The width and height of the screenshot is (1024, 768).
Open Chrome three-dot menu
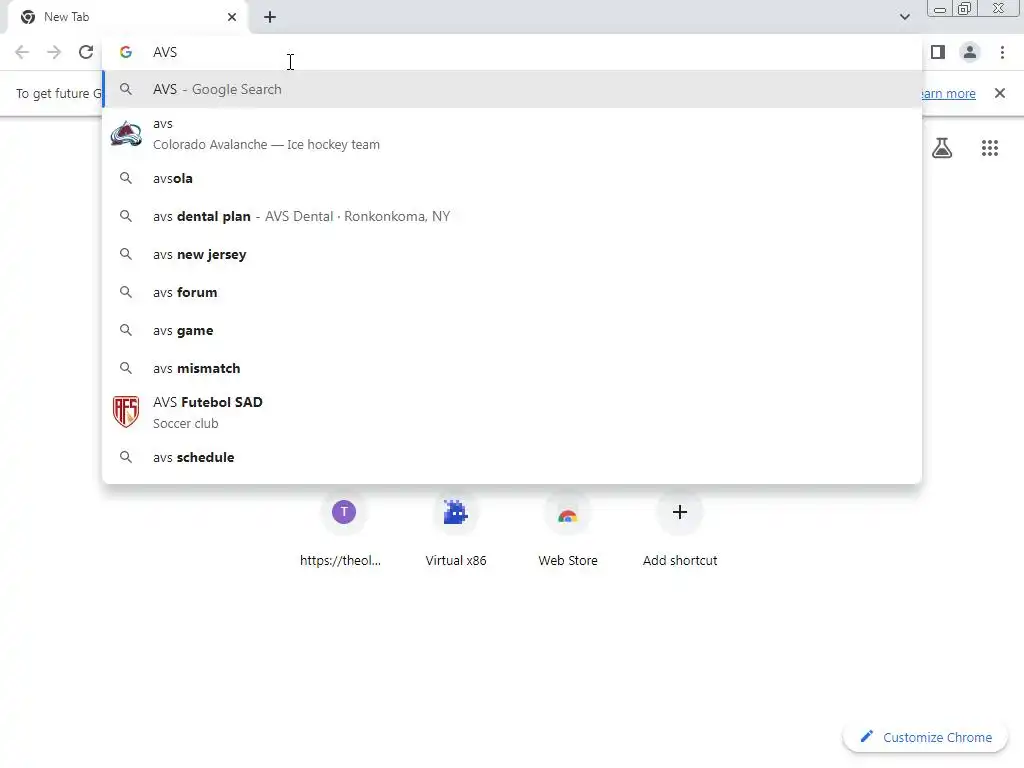pos(1002,52)
